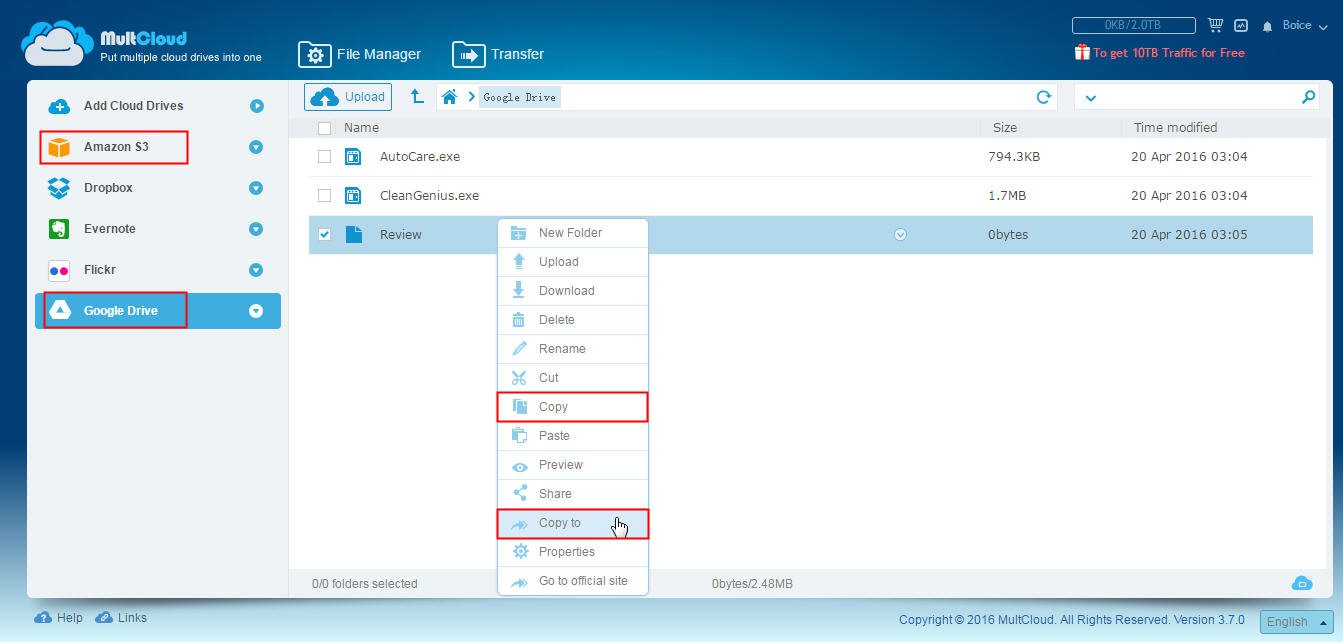Click the Flickr dots icon

[59, 270]
